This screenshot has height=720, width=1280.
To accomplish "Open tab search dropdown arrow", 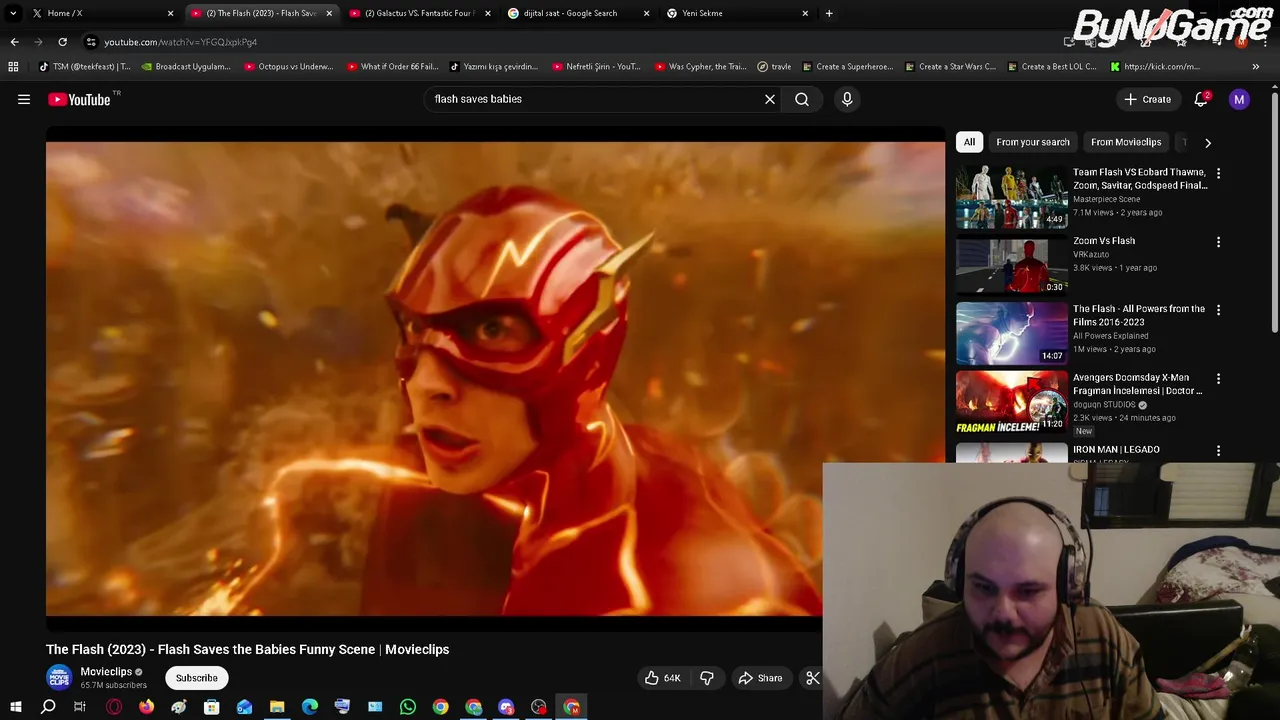I will (x=13, y=13).
